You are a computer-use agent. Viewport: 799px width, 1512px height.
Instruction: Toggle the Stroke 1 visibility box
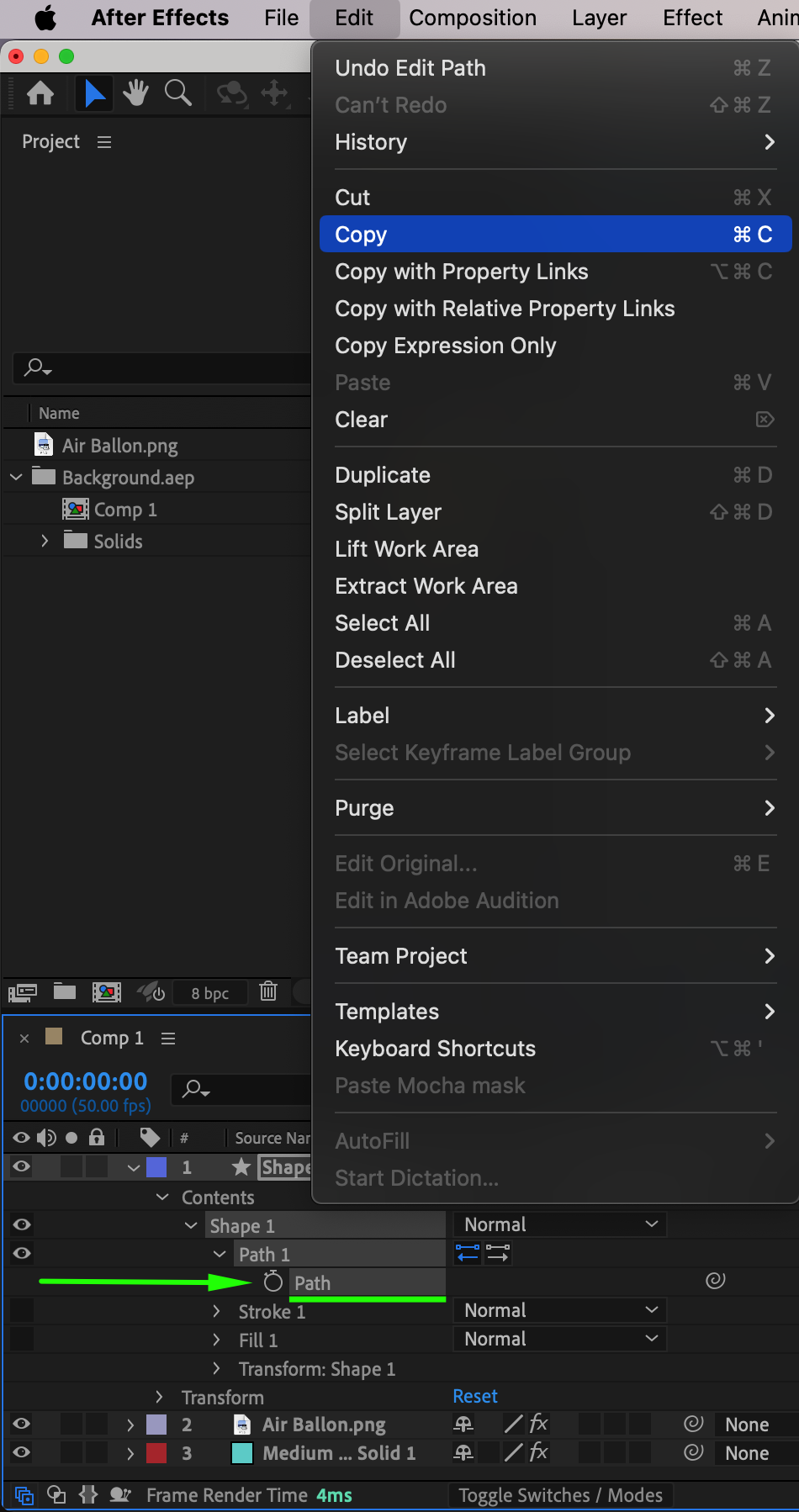point(22,1310)
